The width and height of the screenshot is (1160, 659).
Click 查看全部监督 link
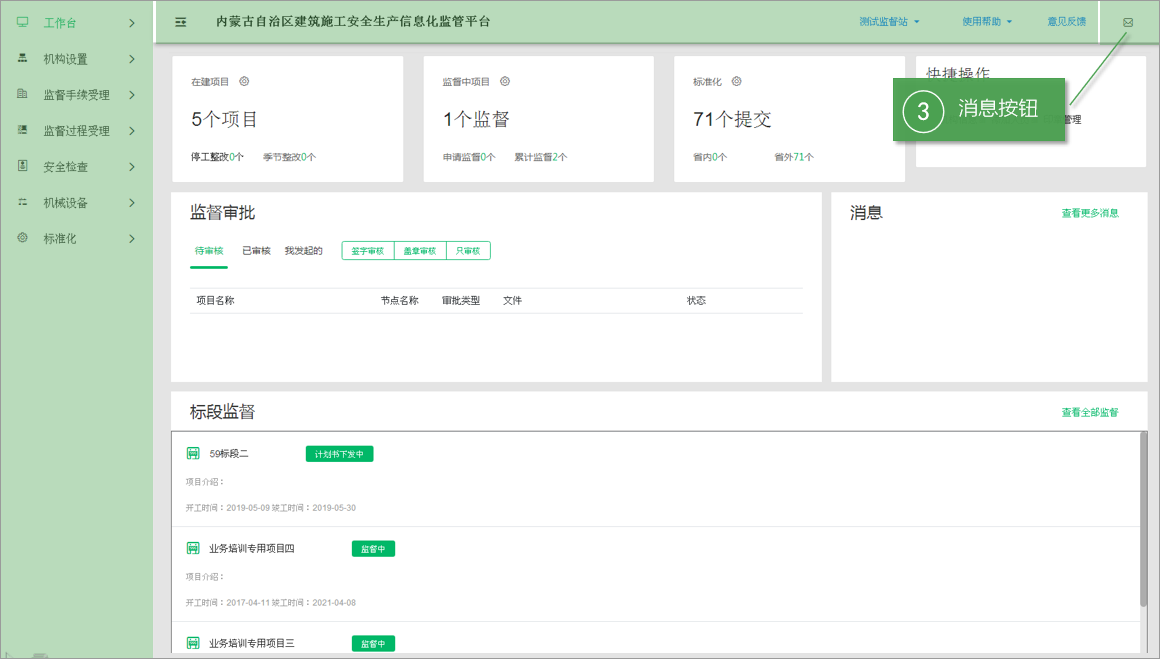[1090, 412]
